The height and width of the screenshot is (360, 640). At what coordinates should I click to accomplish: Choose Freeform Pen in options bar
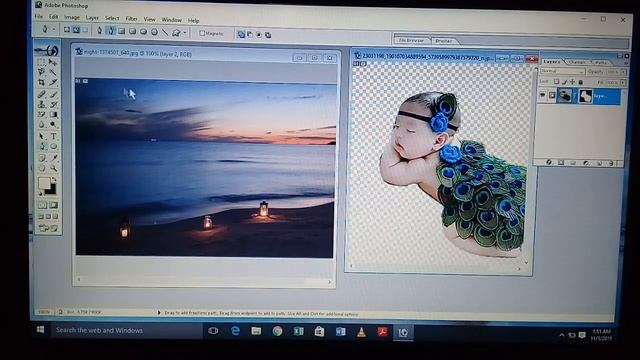(x=110, y=31)
